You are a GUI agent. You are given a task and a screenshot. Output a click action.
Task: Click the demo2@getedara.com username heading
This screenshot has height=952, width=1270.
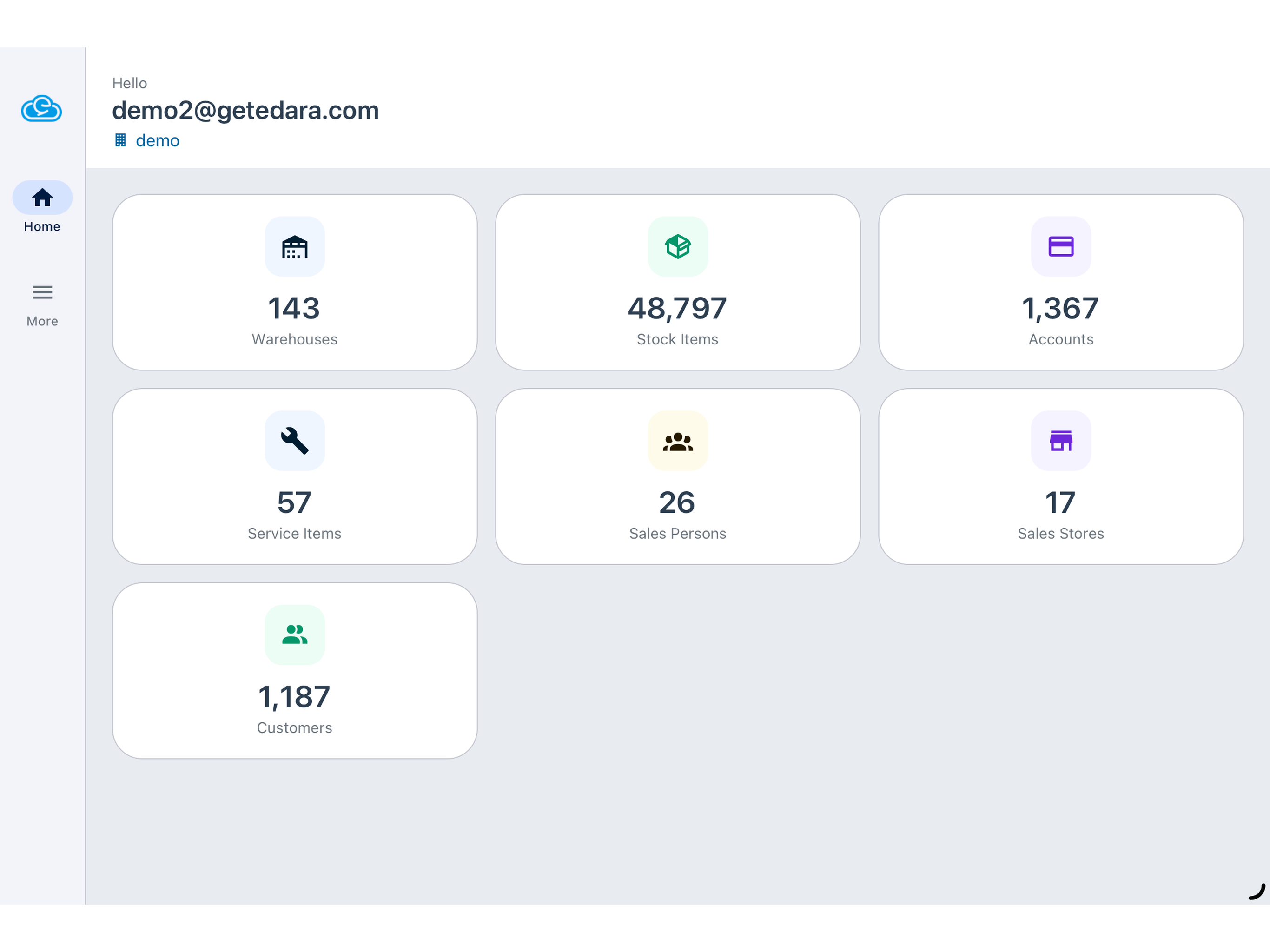246,110
